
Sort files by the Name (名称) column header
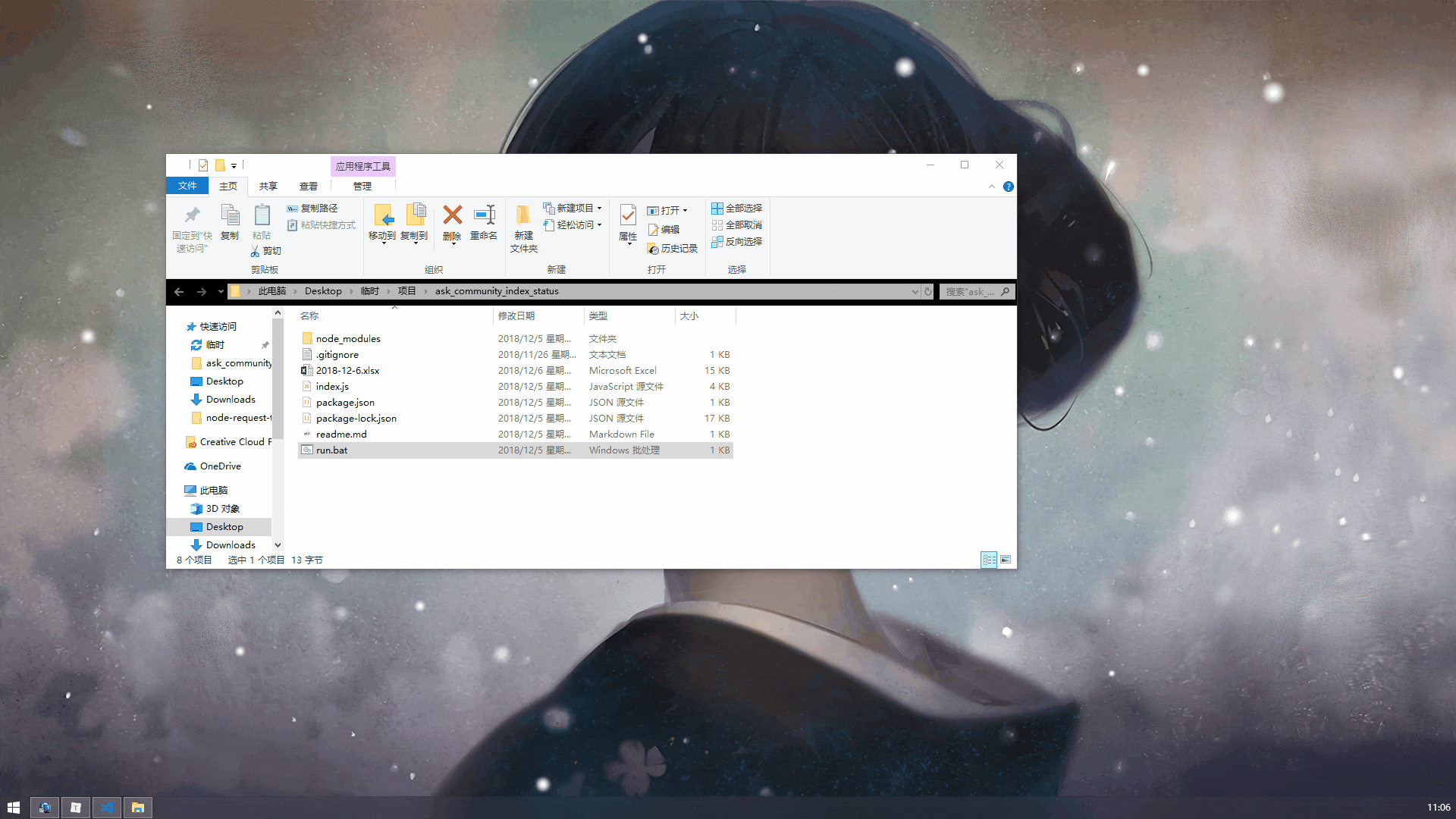pos(310,315)
